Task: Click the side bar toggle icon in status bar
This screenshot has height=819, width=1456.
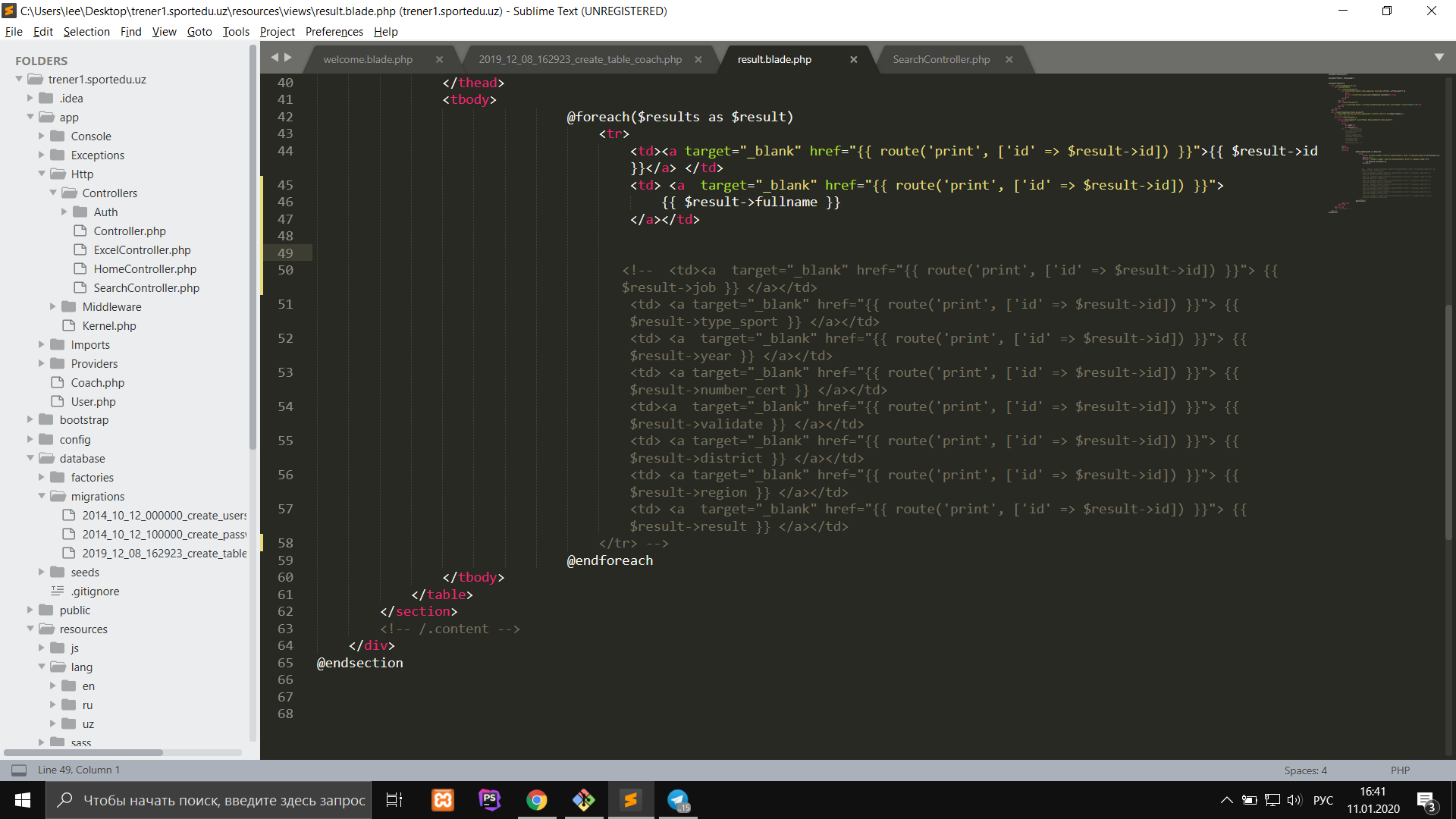Action: (19, 770)
